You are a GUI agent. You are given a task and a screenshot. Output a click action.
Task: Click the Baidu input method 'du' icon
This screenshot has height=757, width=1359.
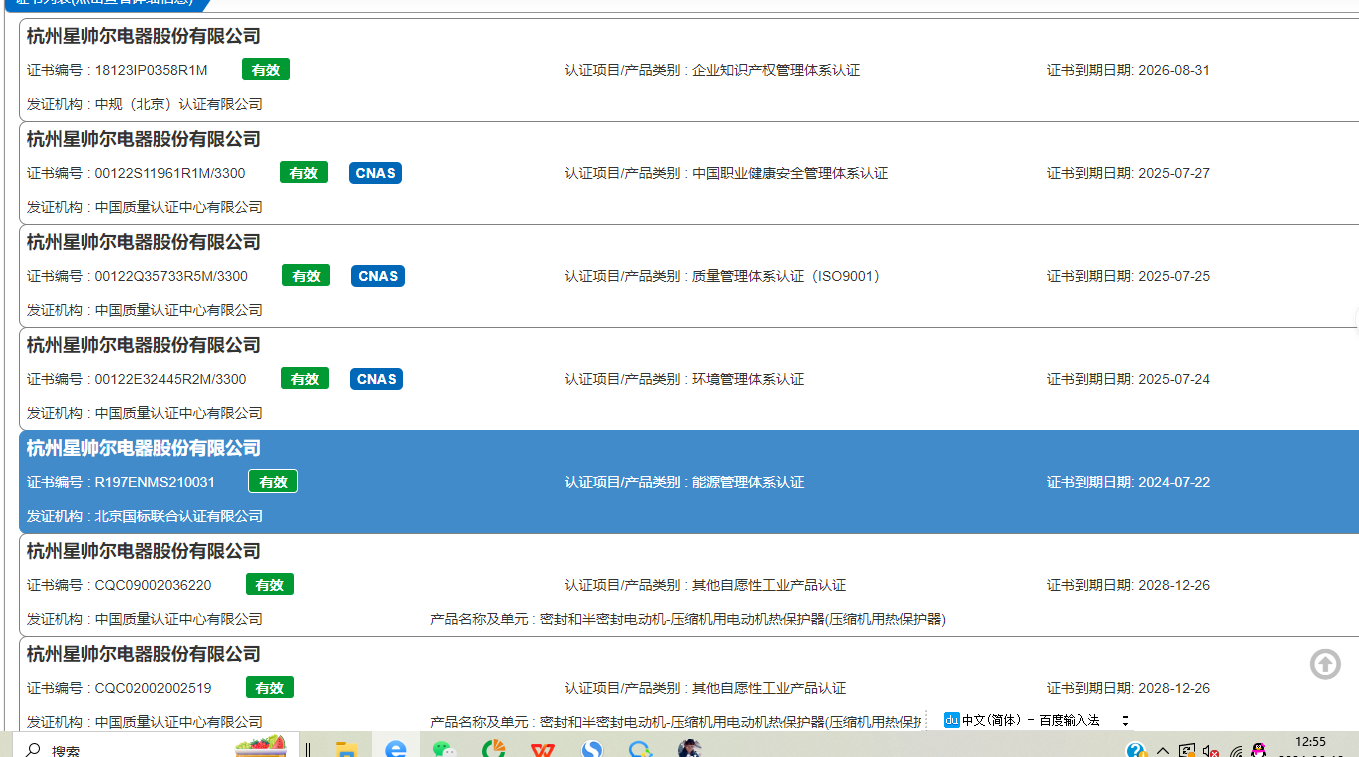coord(952,720)
